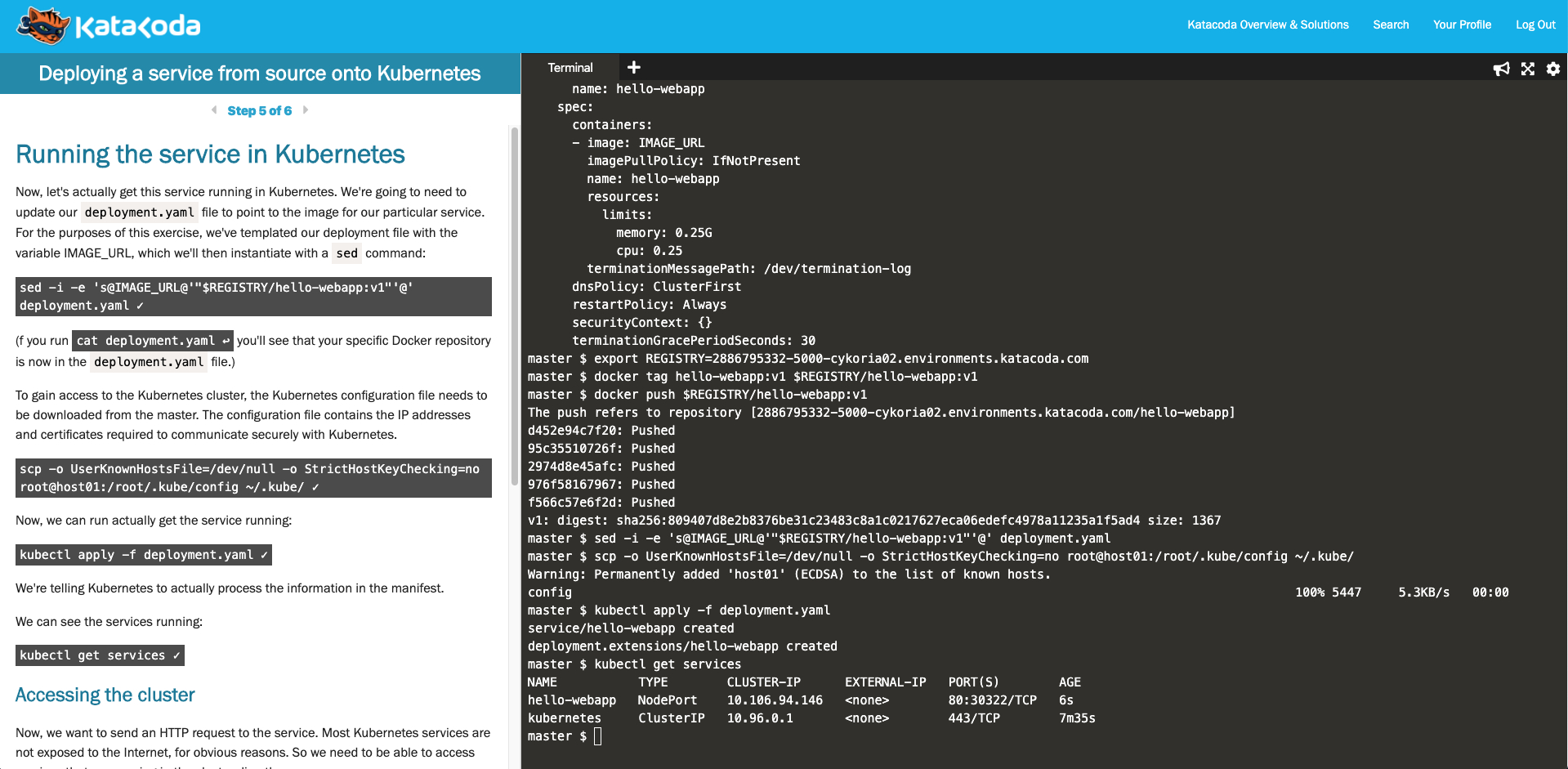Click the Katacoda cat logo
This screenshot has height=769, width=1568.
coord(42,25)
